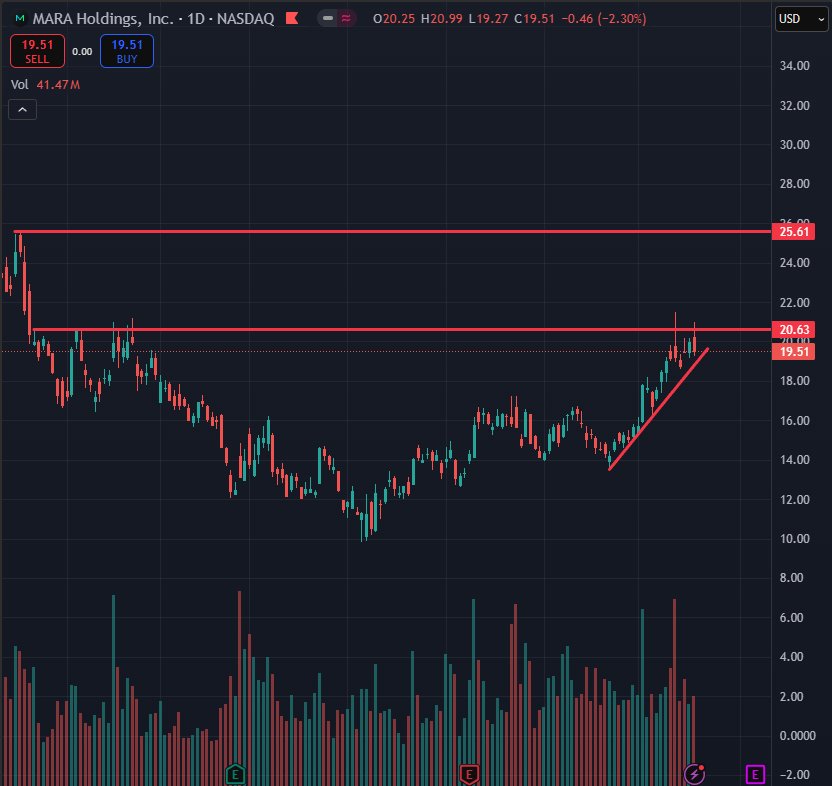The width and height of the screenshot is (832, 786).
Task: Click the NASDAQ exchange label
Action: (x=246, y=19)
